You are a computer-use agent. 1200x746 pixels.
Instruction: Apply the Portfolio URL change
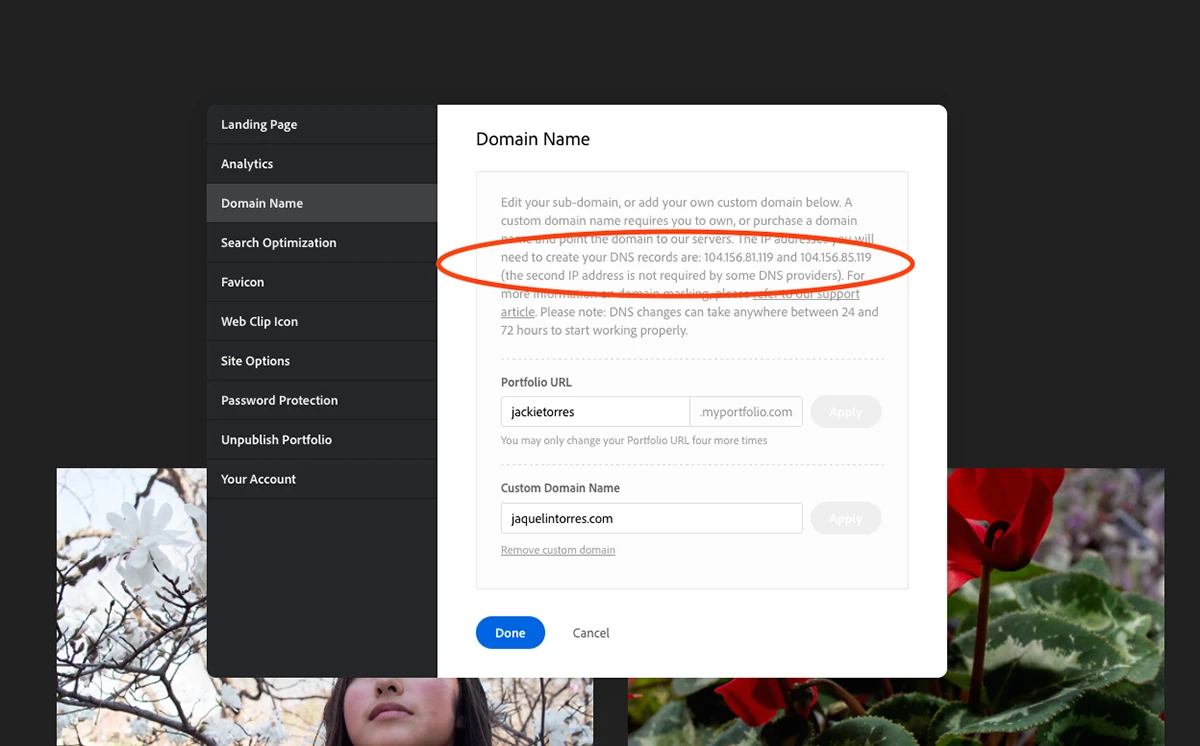tap(845, 411)
